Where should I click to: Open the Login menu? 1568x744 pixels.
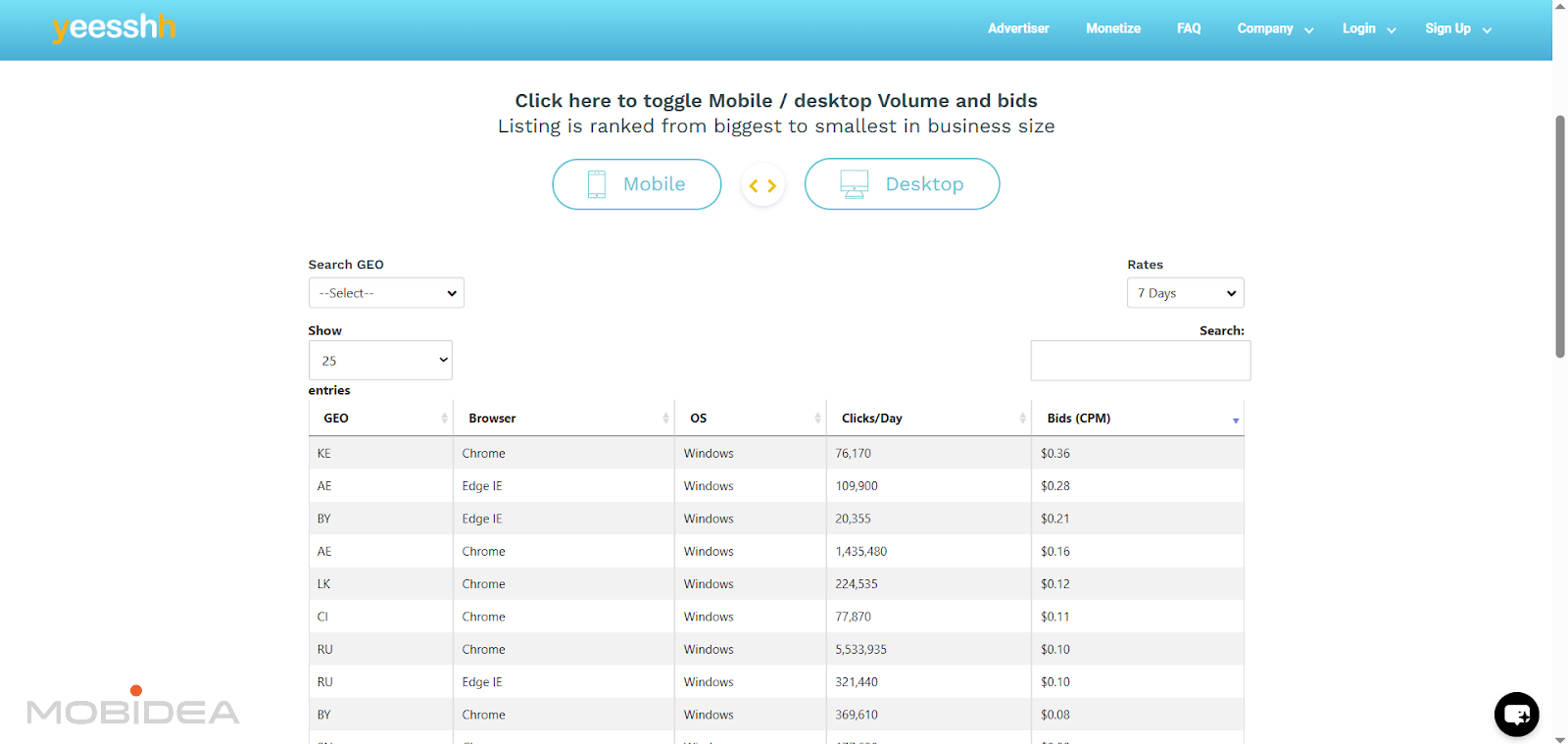point(1368,29)
